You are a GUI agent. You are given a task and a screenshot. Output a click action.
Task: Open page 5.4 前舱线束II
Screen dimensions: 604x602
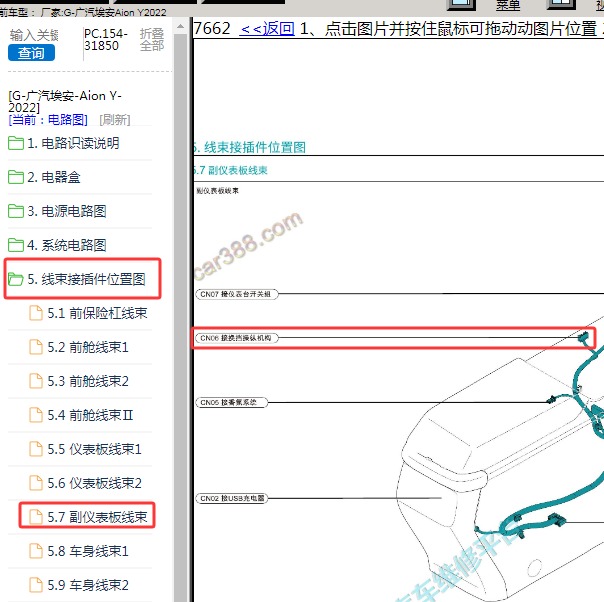point(90,415)
